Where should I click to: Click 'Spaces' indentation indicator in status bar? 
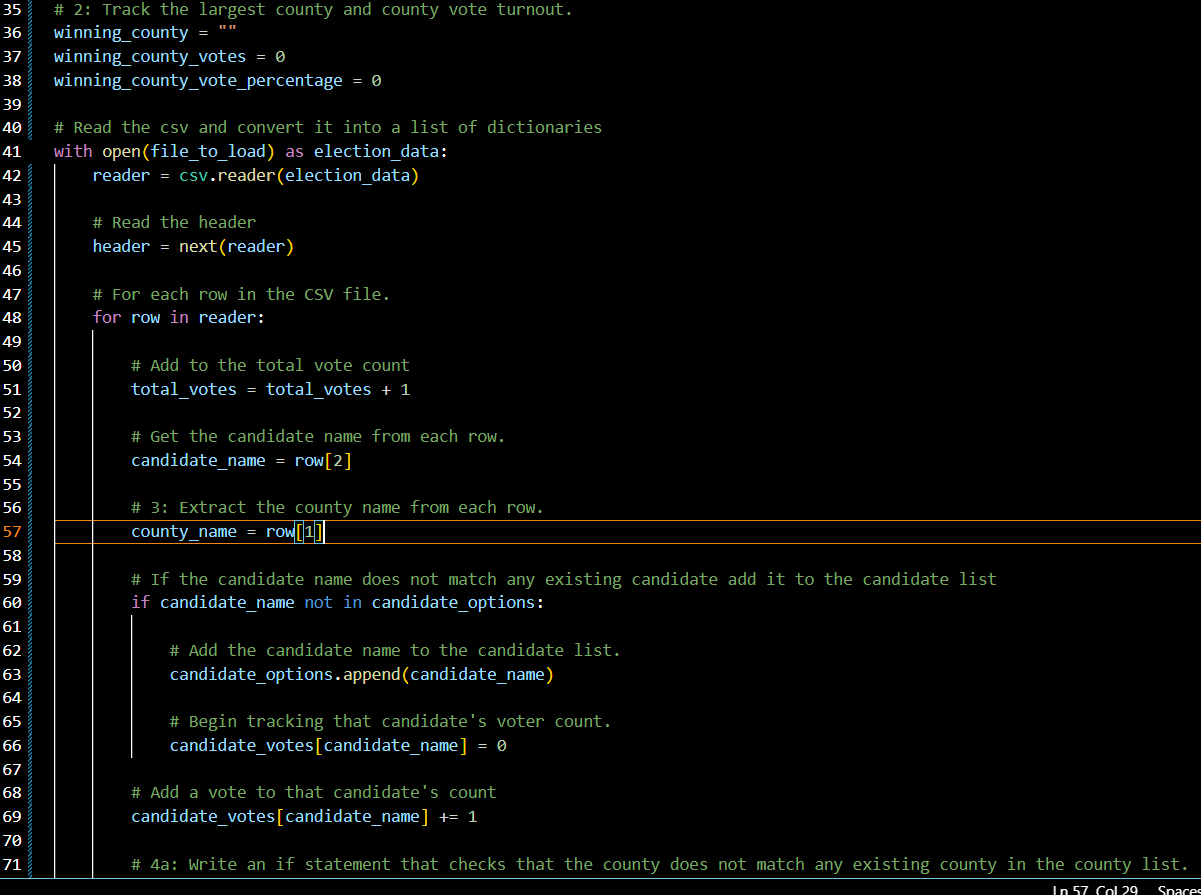point(1180,889)
